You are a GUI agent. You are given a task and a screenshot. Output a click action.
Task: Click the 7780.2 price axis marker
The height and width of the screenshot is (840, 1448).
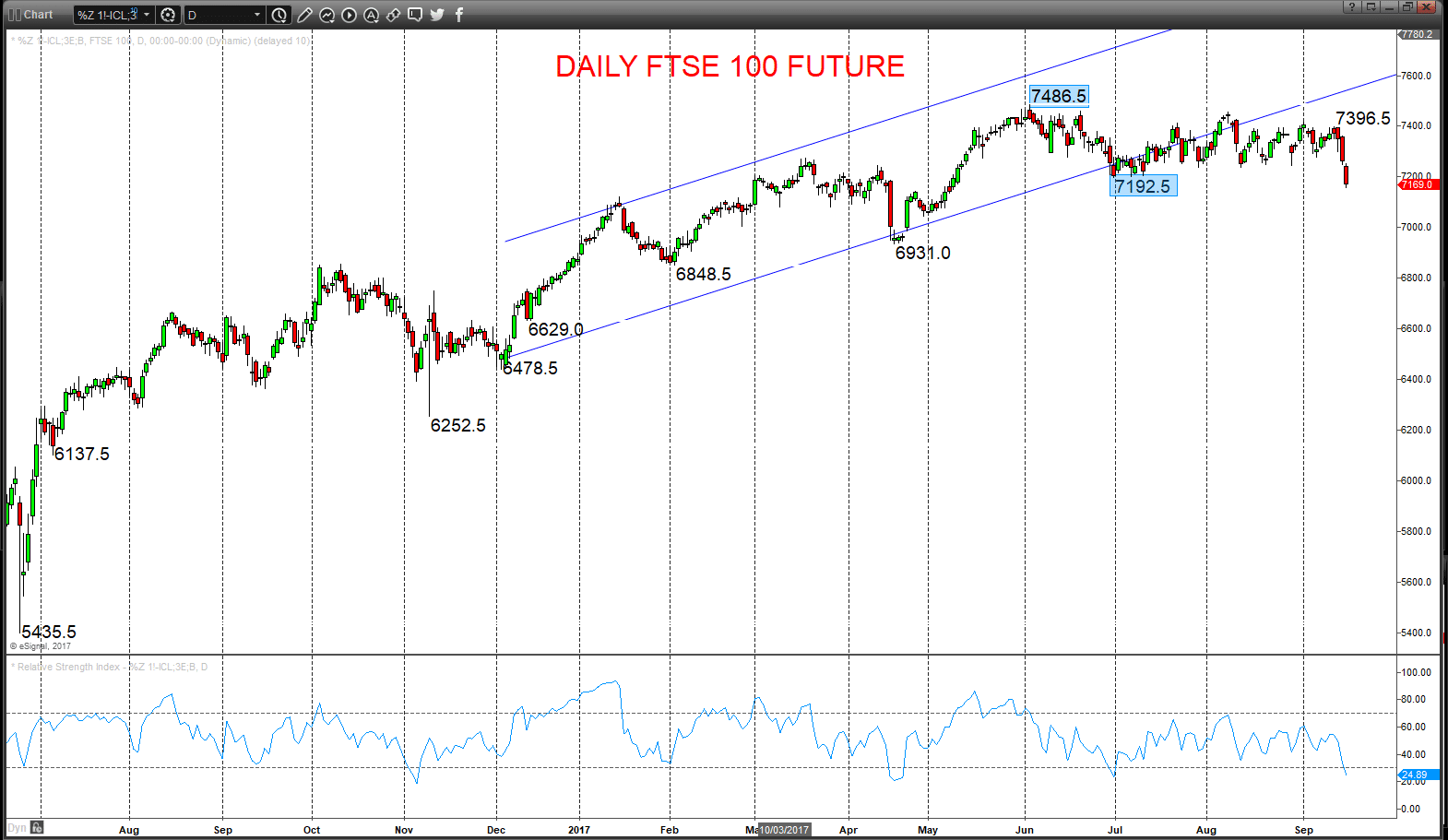click(1418, 34)
